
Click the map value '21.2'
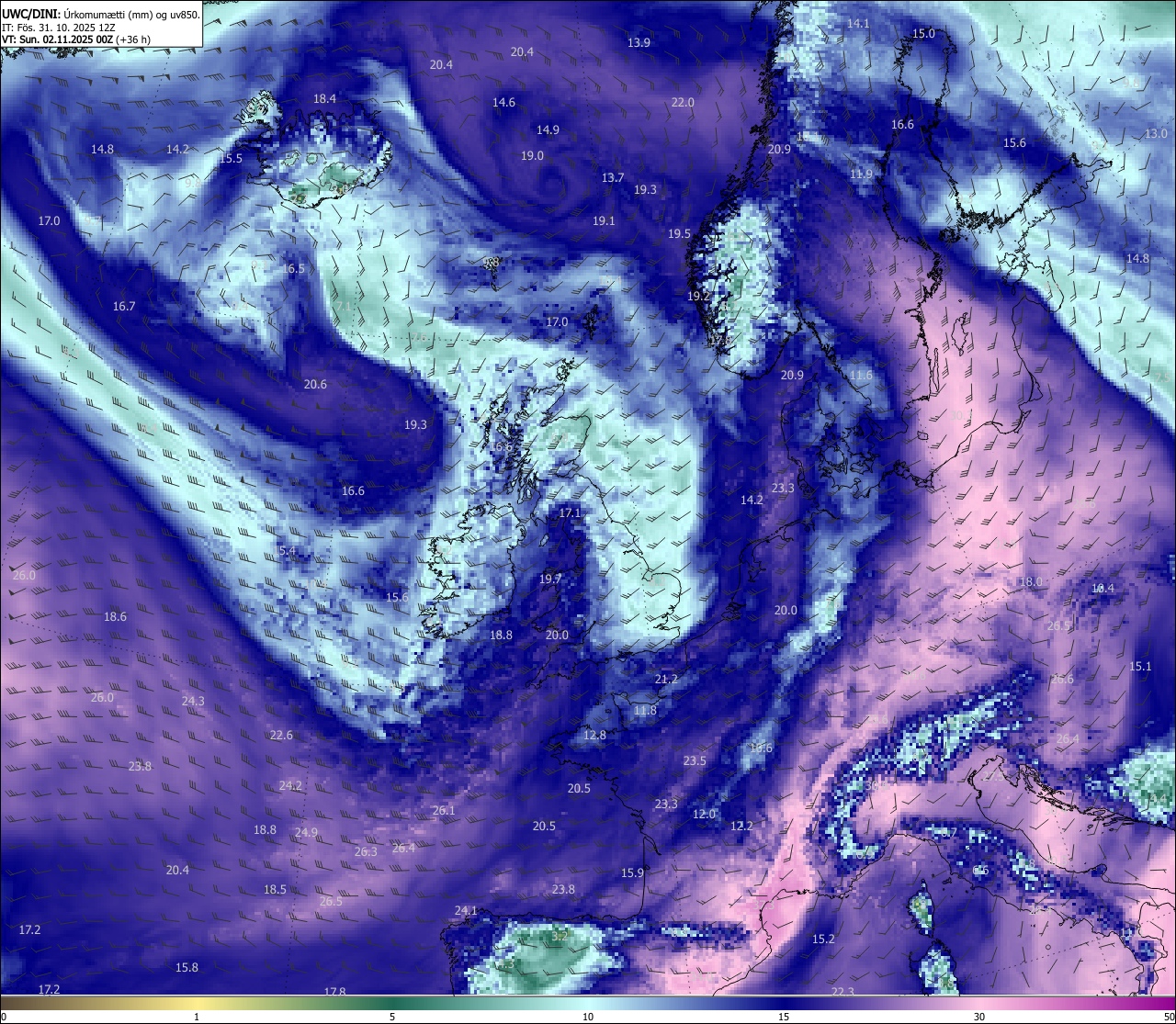[666, 680]
